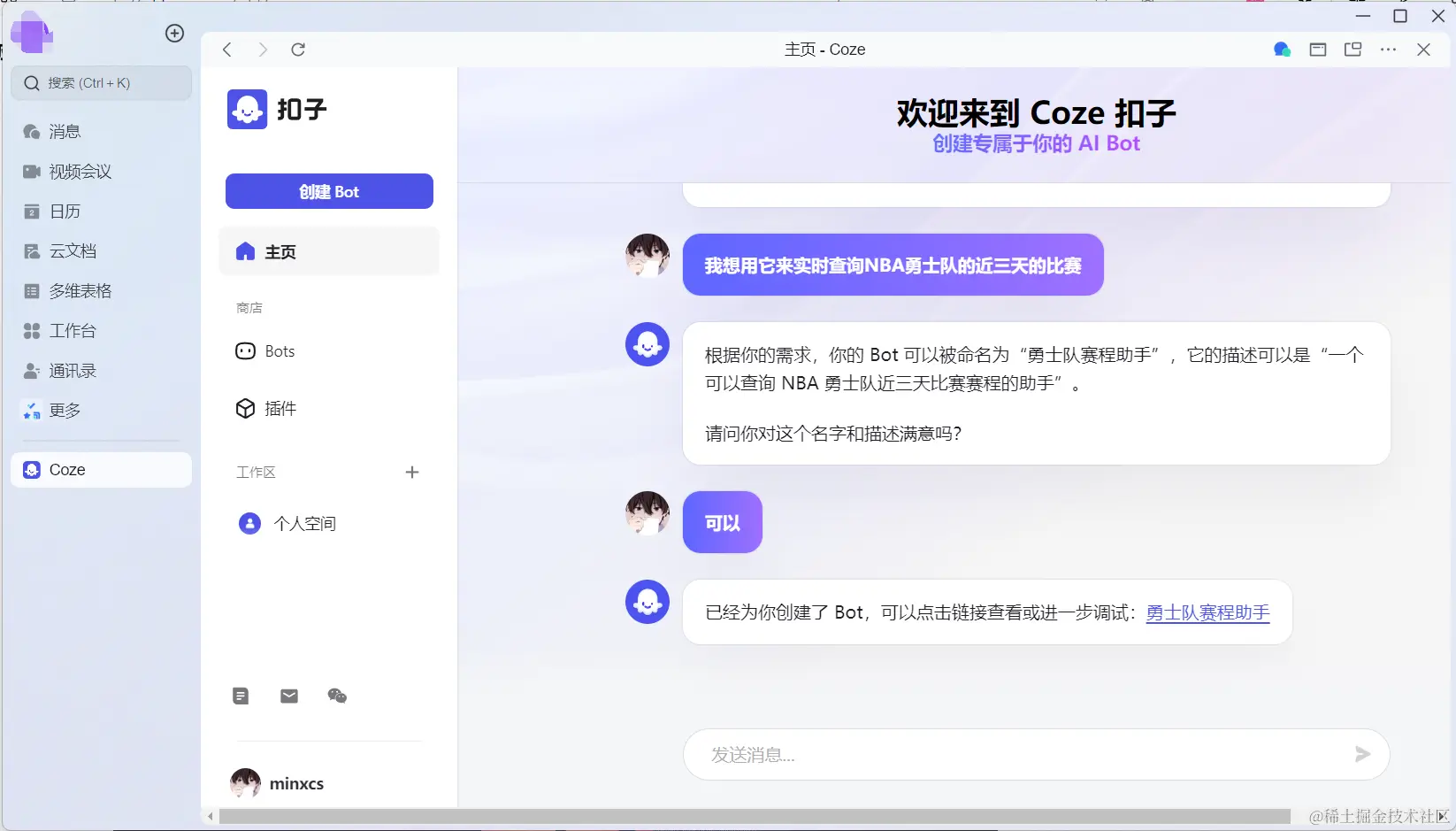
Task: Click user avatar beside 可以 message
Action: (648, 513)
